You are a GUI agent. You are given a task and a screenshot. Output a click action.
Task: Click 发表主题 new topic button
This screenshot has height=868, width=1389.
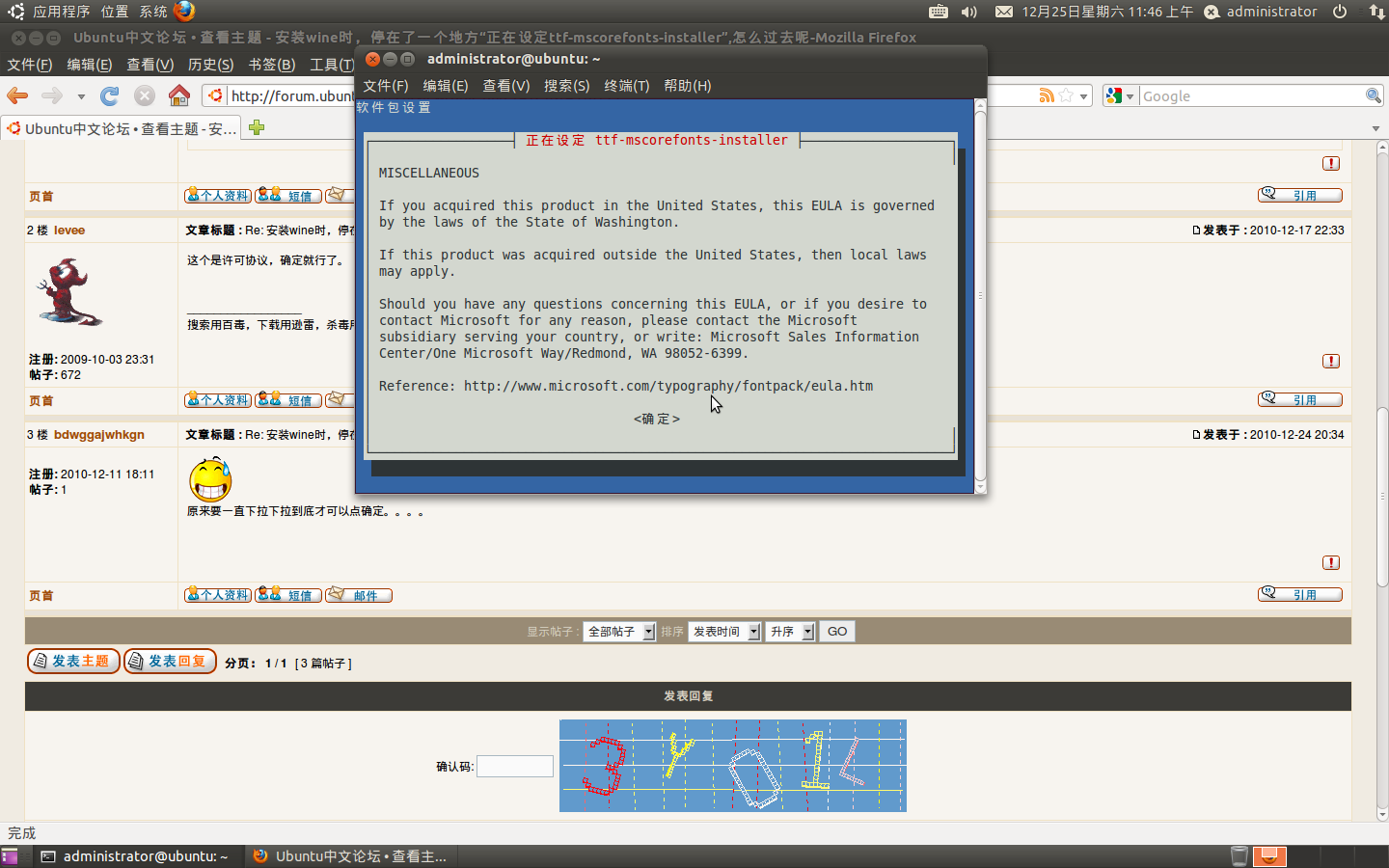point(73,662)
